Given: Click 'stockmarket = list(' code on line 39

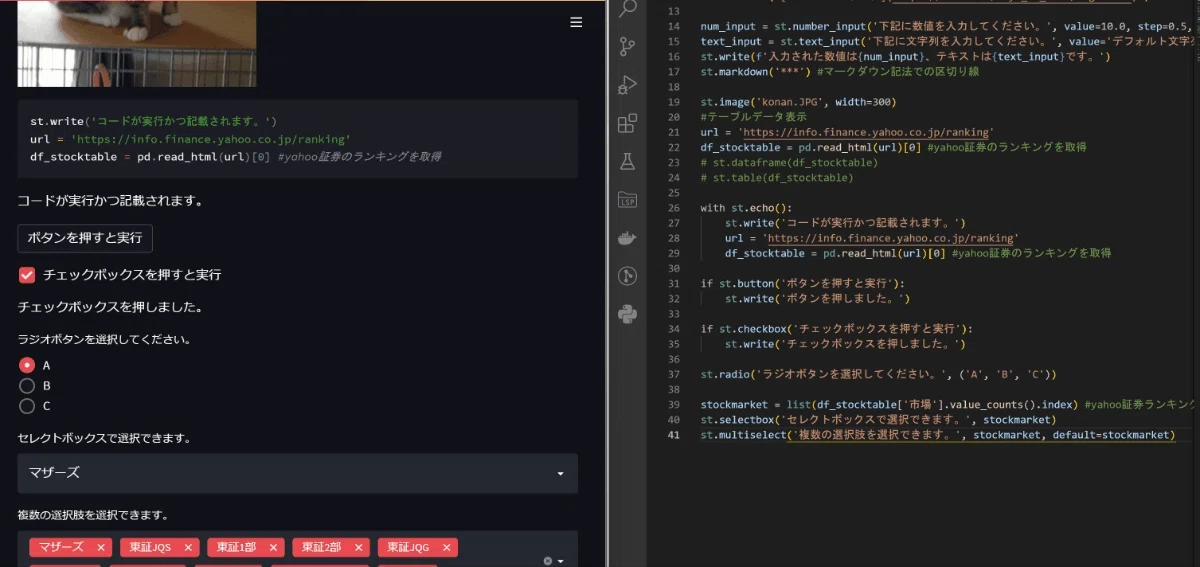Looking at the screenshot, I should click(947, 405).
